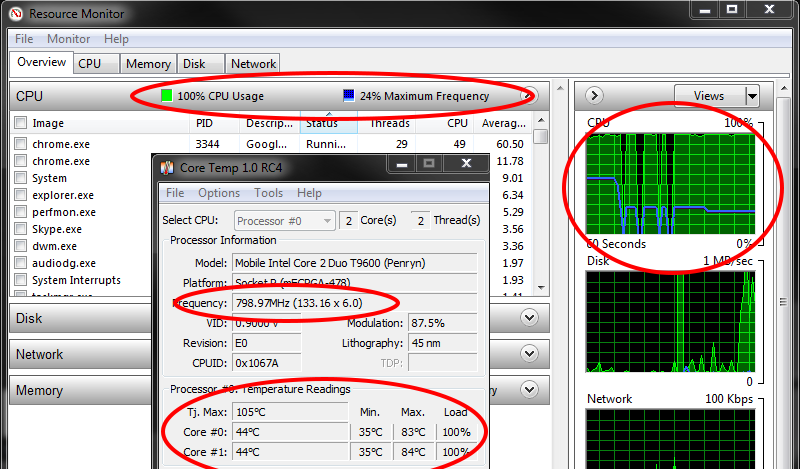
Task: Expand the Network section chevron
Action: 529,354
